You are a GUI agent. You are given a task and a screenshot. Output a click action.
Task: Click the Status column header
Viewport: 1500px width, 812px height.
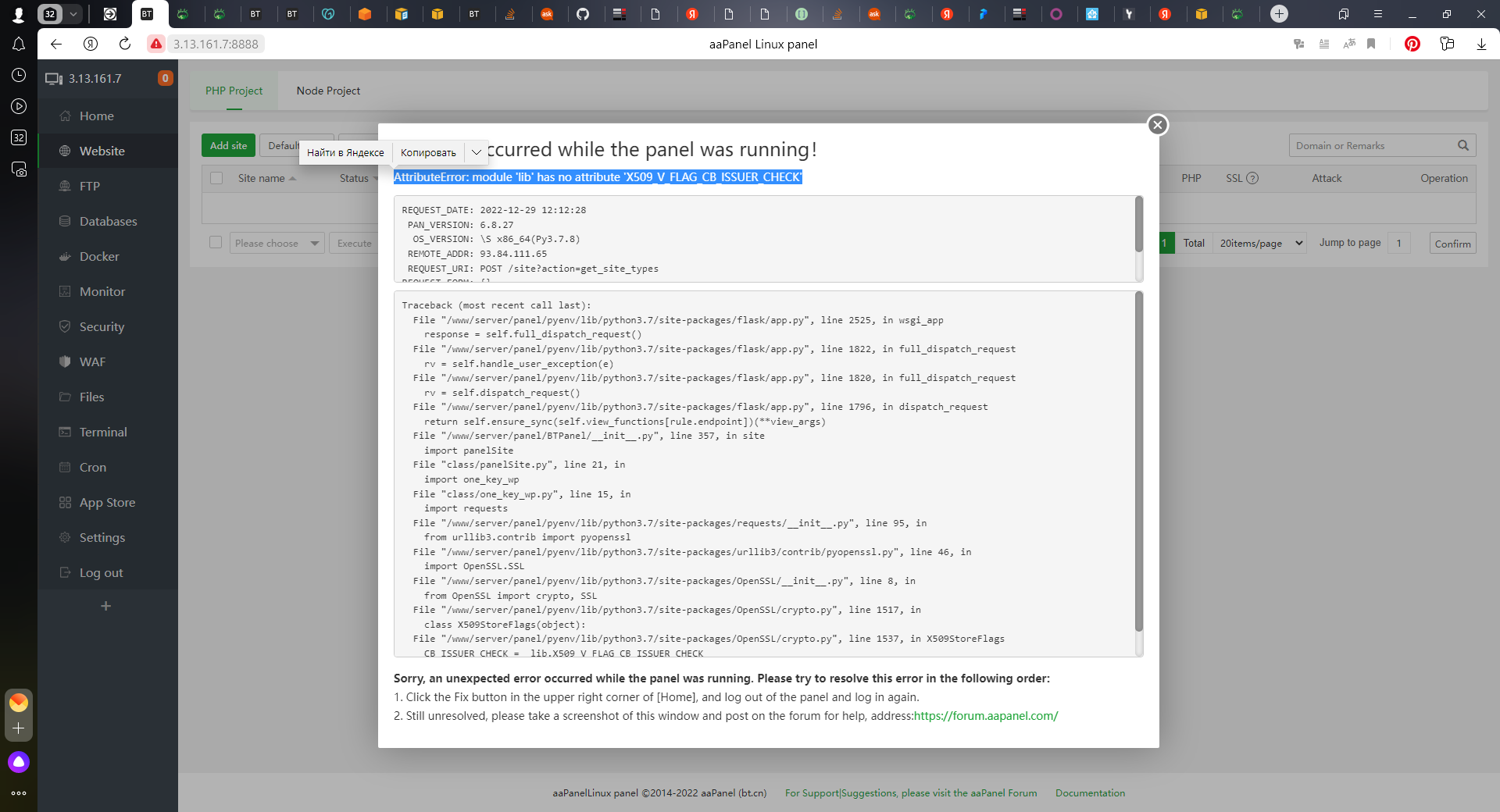(x=354, y=178)
